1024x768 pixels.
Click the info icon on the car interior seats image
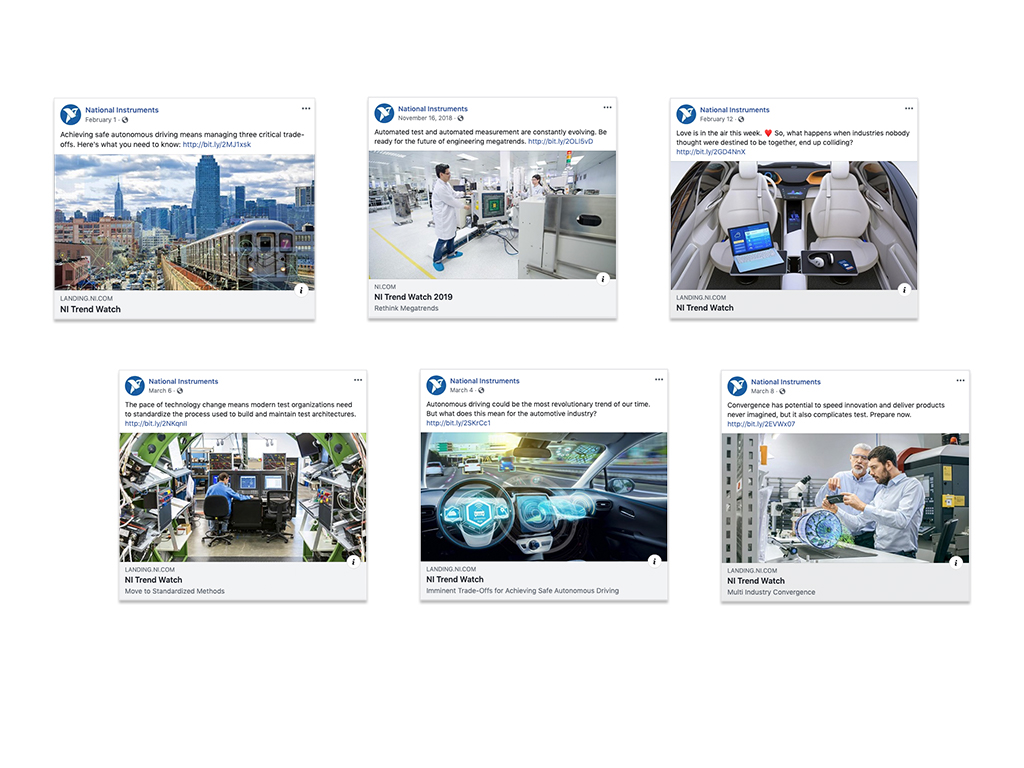tap(904, 289)
